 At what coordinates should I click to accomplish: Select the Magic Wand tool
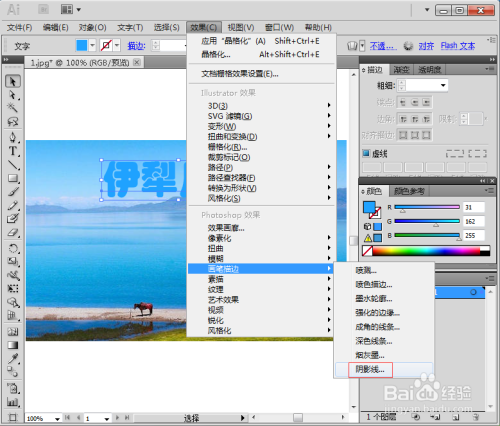[x=13, y=108]
